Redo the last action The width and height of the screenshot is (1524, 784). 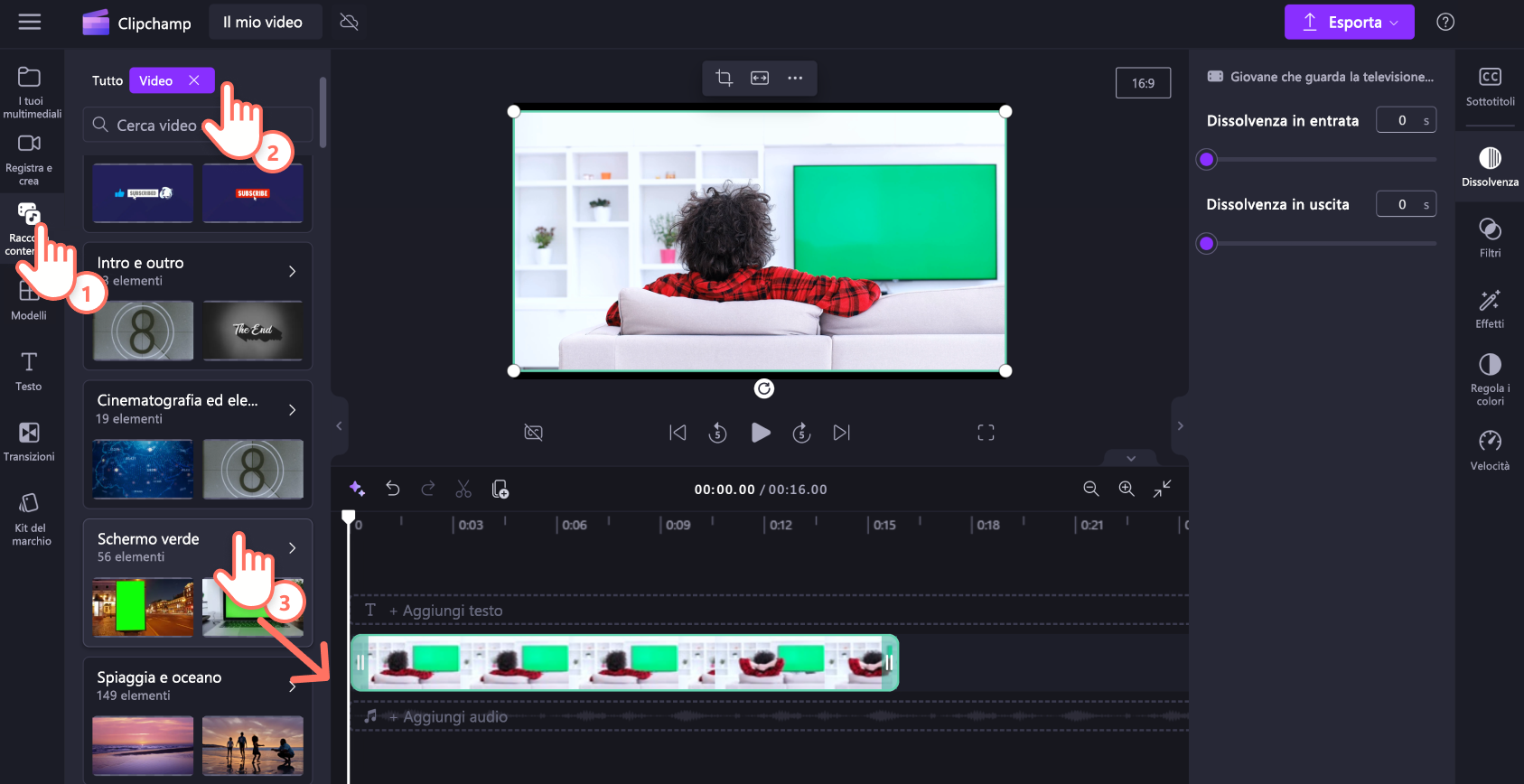[x=428, y=489]
